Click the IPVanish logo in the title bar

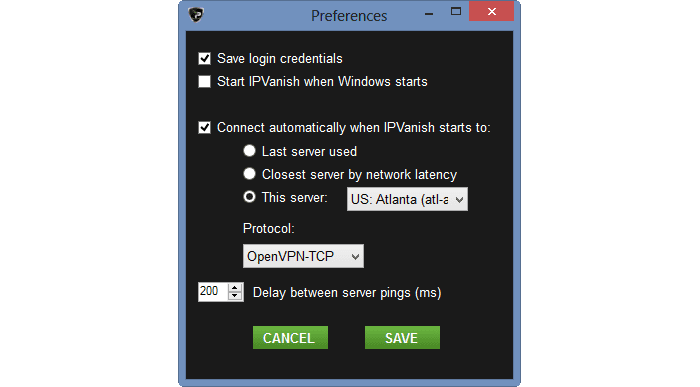196,15
